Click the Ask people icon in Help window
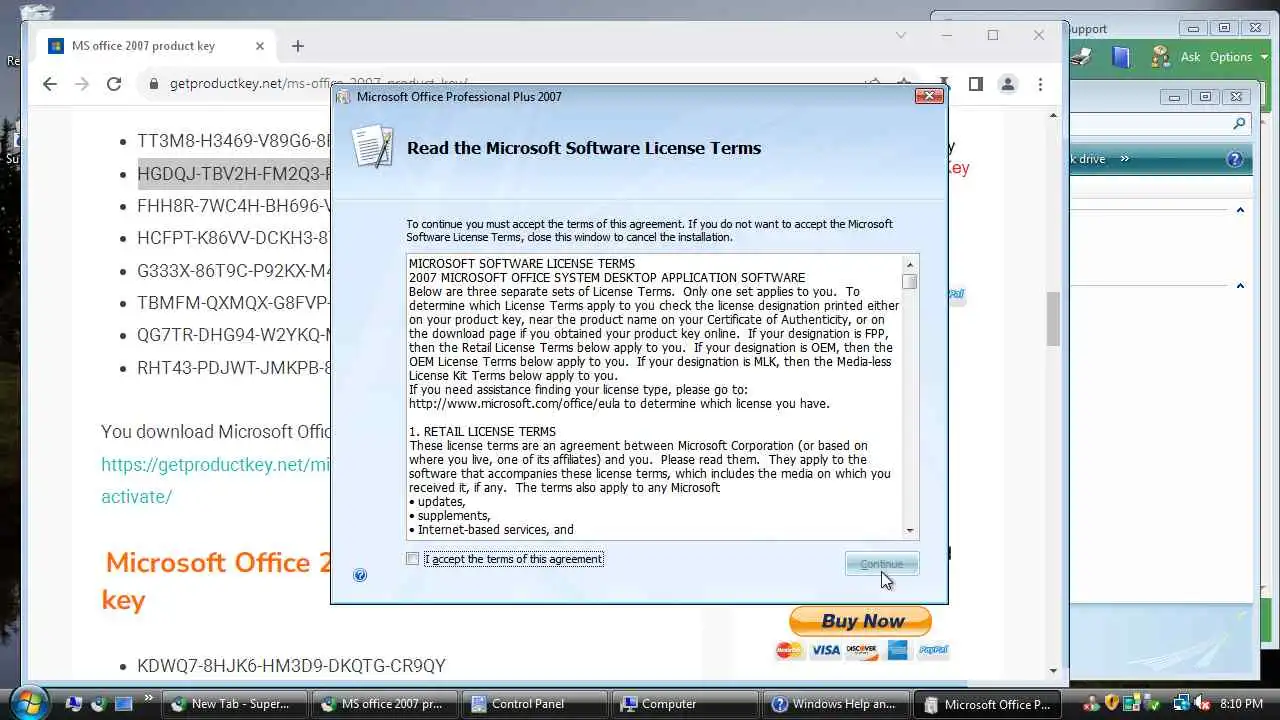1280x720 pixels. (1160, 57)
